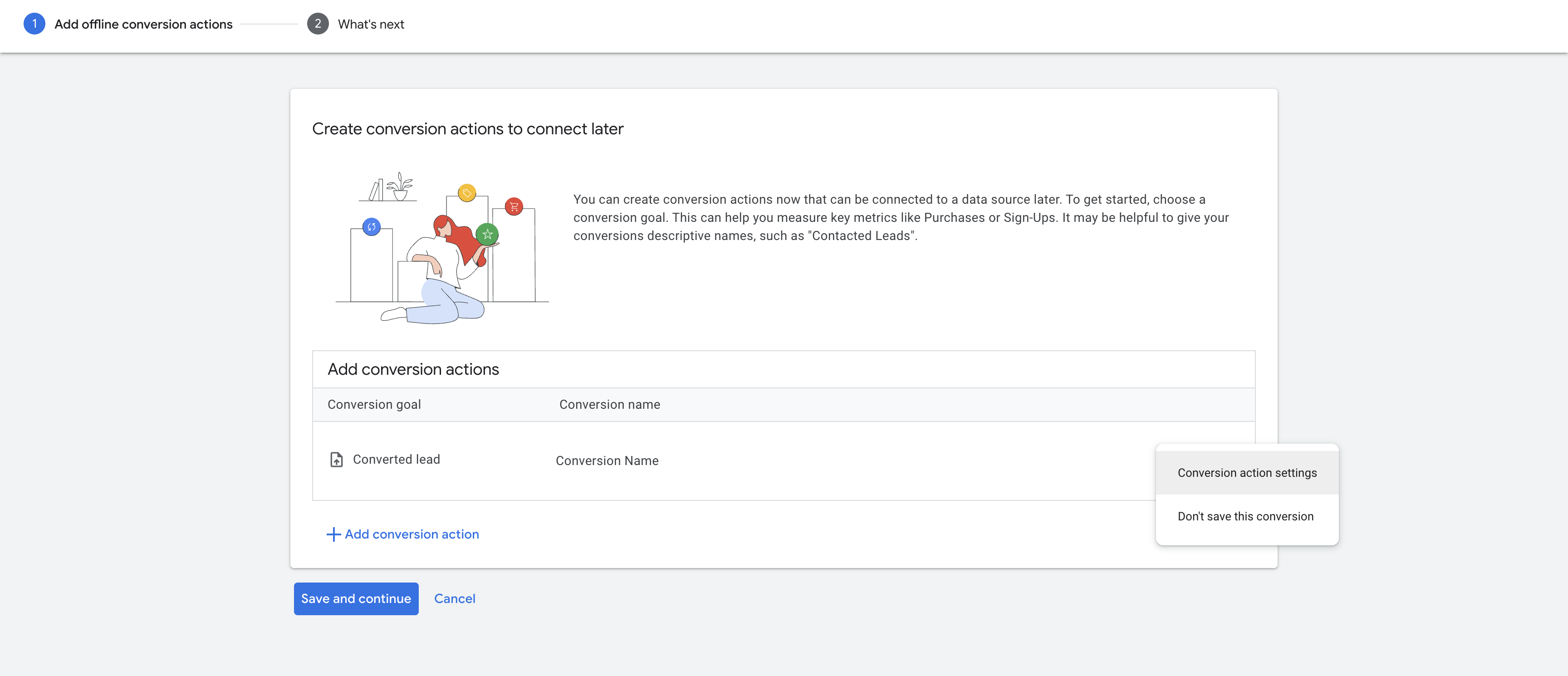Screen dimensions: 1568x676
Task: Click the Conversion goal column header
Action: coord(374,405)
